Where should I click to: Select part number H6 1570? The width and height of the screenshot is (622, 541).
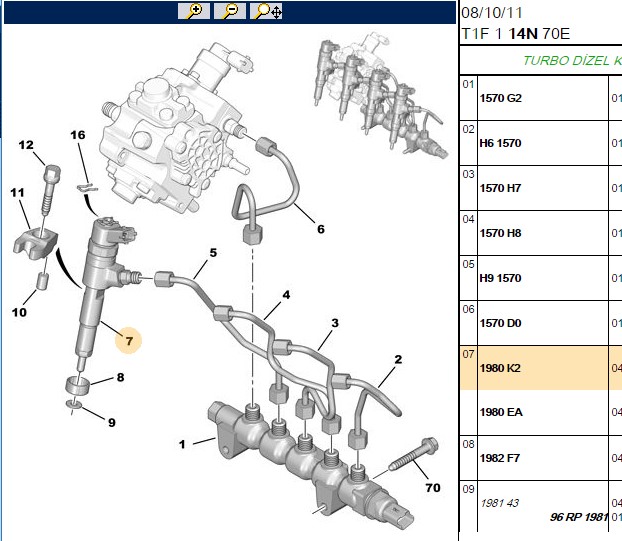tap(500, 143)
